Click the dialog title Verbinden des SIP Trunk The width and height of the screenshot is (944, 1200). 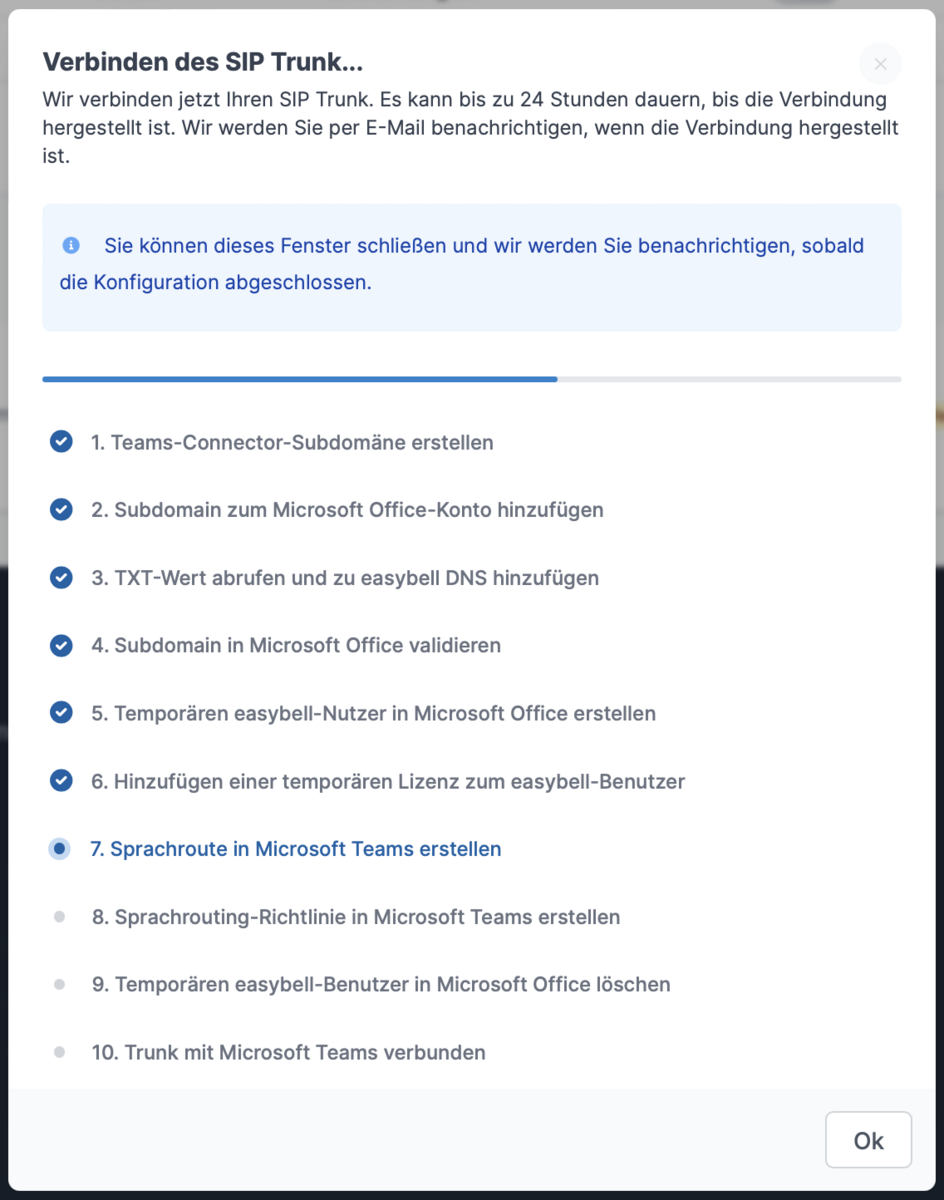[x=202, y=62]
